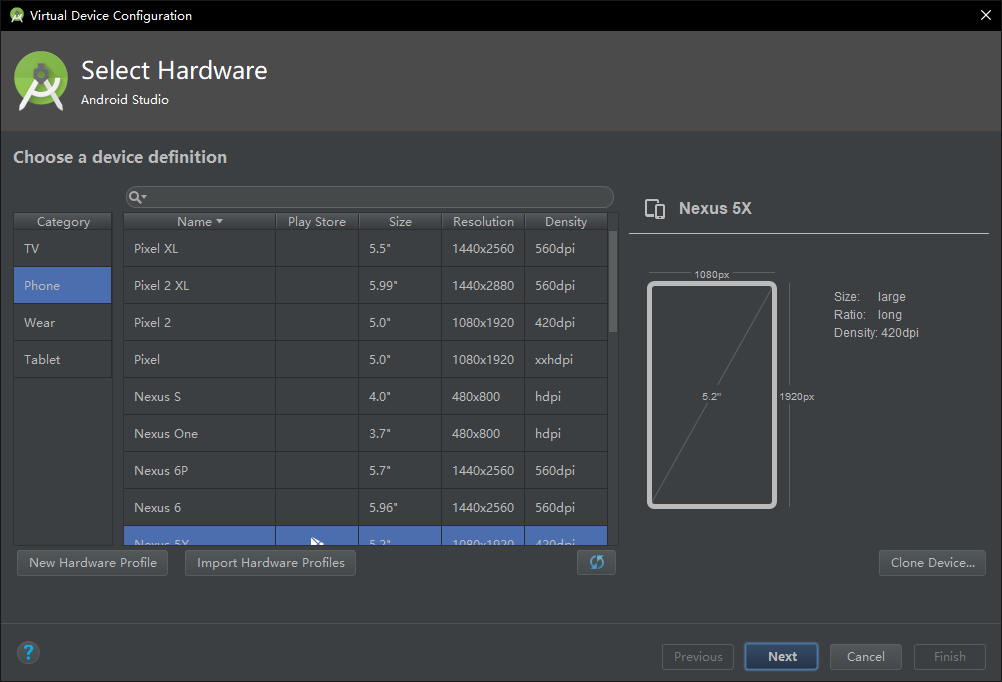
Task: Click the Nexus 5X preview title
Action: click(715, 208)
